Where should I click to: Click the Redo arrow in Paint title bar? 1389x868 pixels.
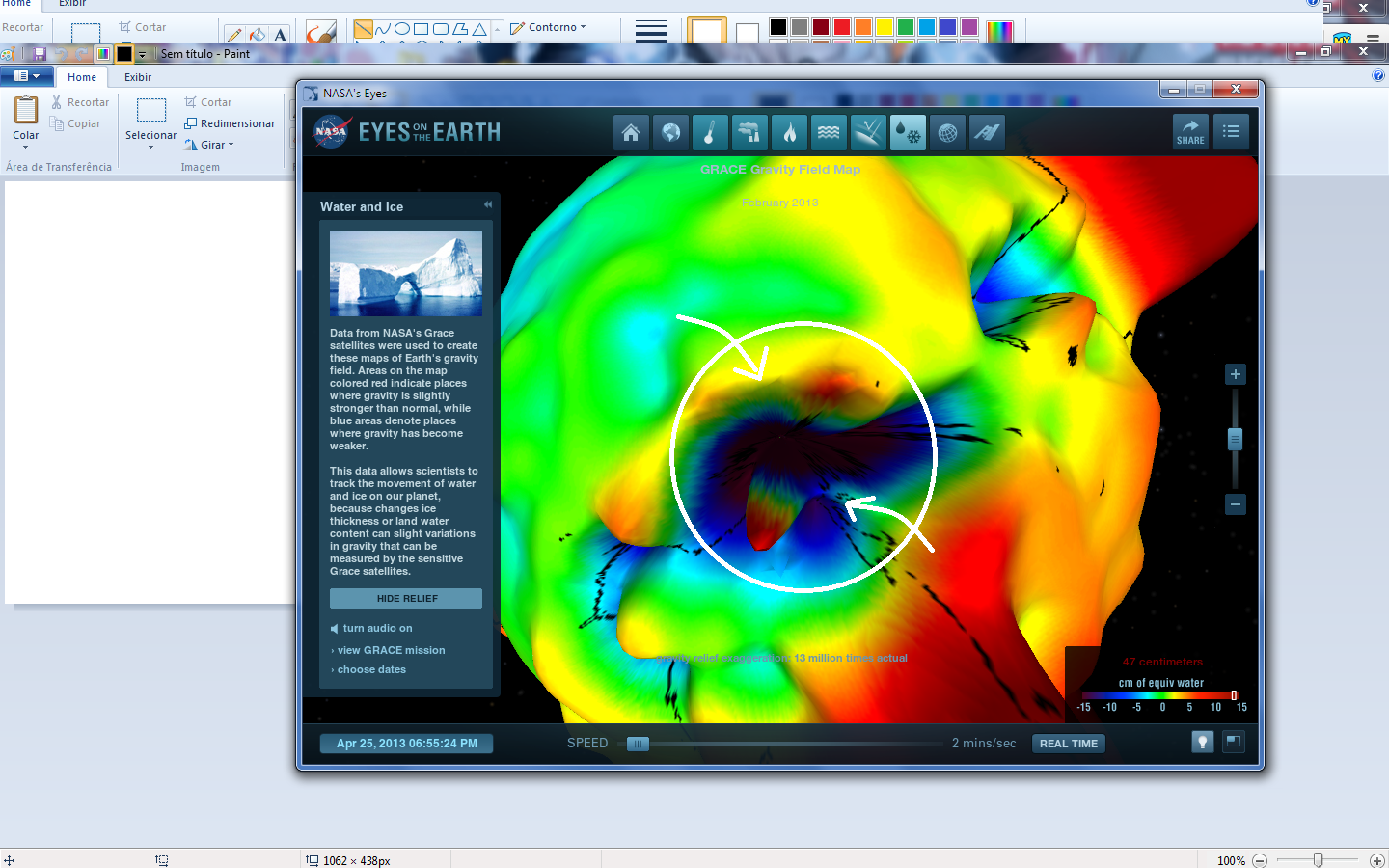[x=81, y=54]
